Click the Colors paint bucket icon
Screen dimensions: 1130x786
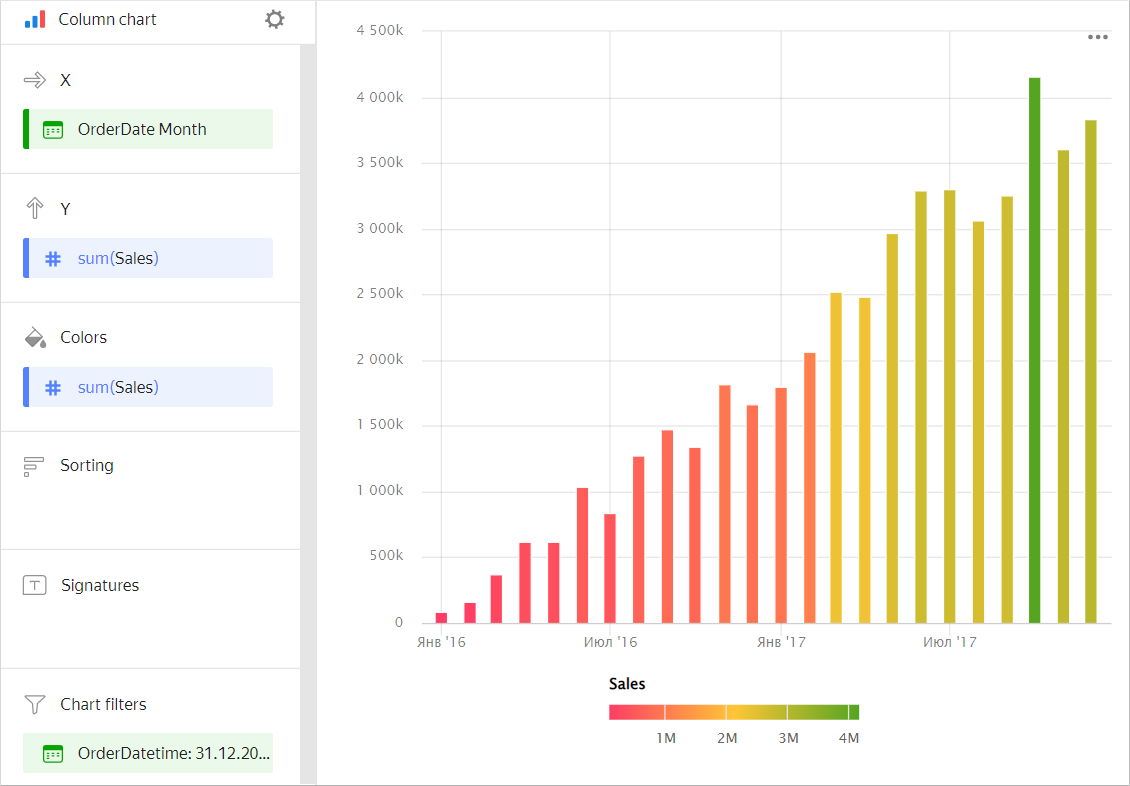(x=35, y=338)
